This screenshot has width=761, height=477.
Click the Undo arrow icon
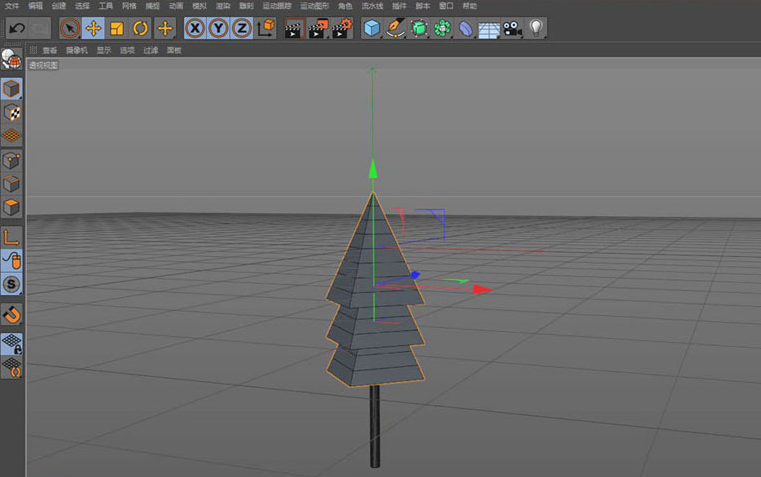(x=17, y=28)
